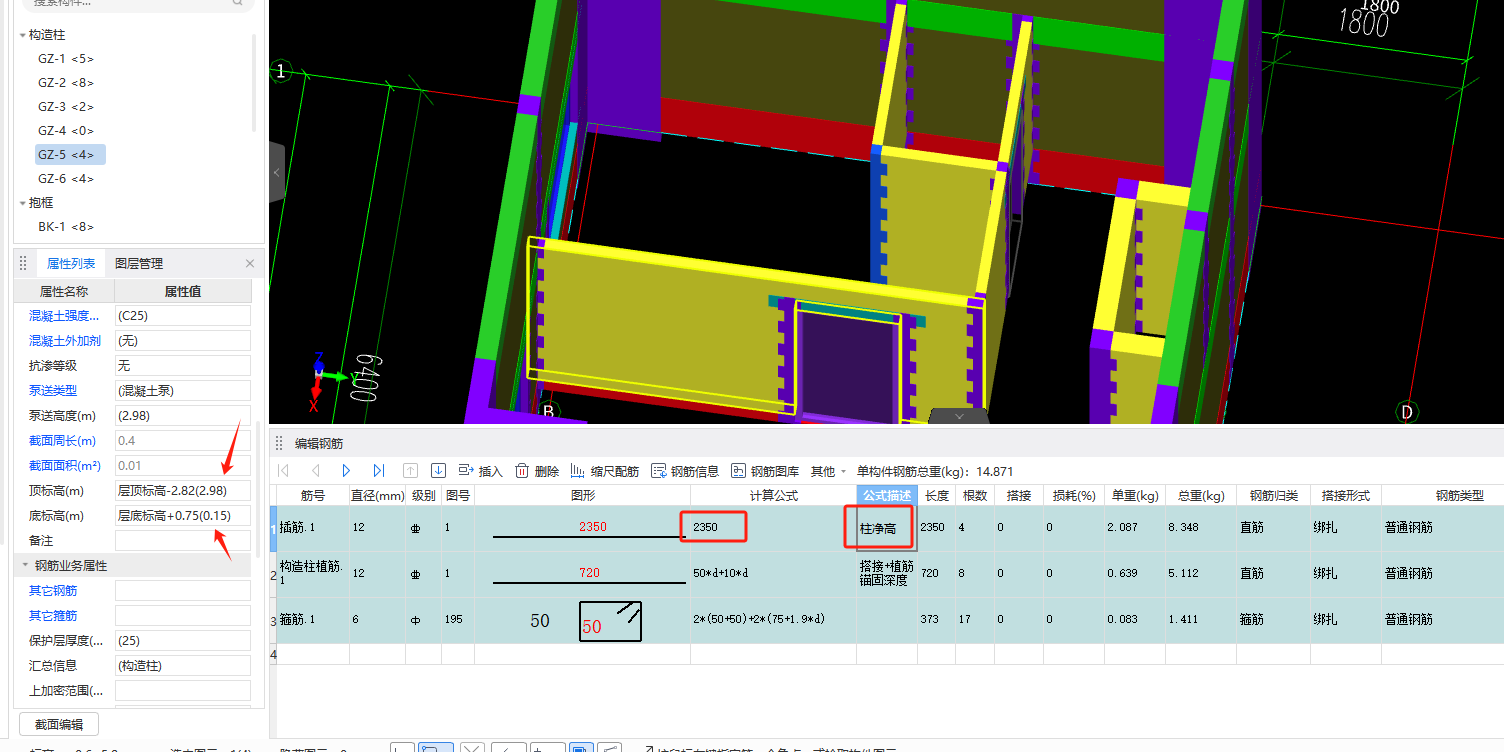Open 缩尺配筋 scaled reinforcement tool
The width and height of the screenshot is (1504, 752).
(605, 471)
